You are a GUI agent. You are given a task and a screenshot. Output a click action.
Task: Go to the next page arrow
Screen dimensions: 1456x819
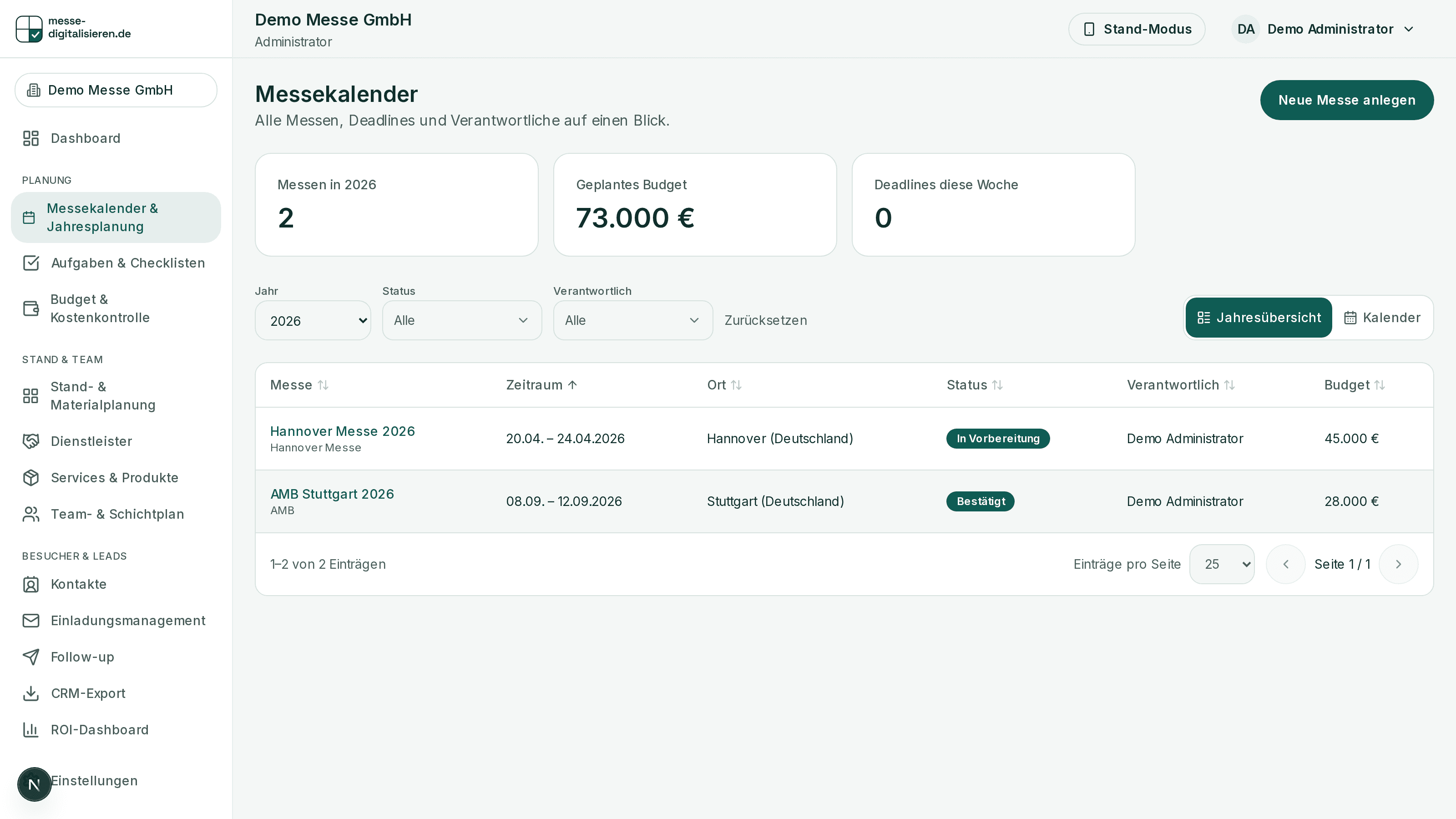click(x=1398, y=564)
